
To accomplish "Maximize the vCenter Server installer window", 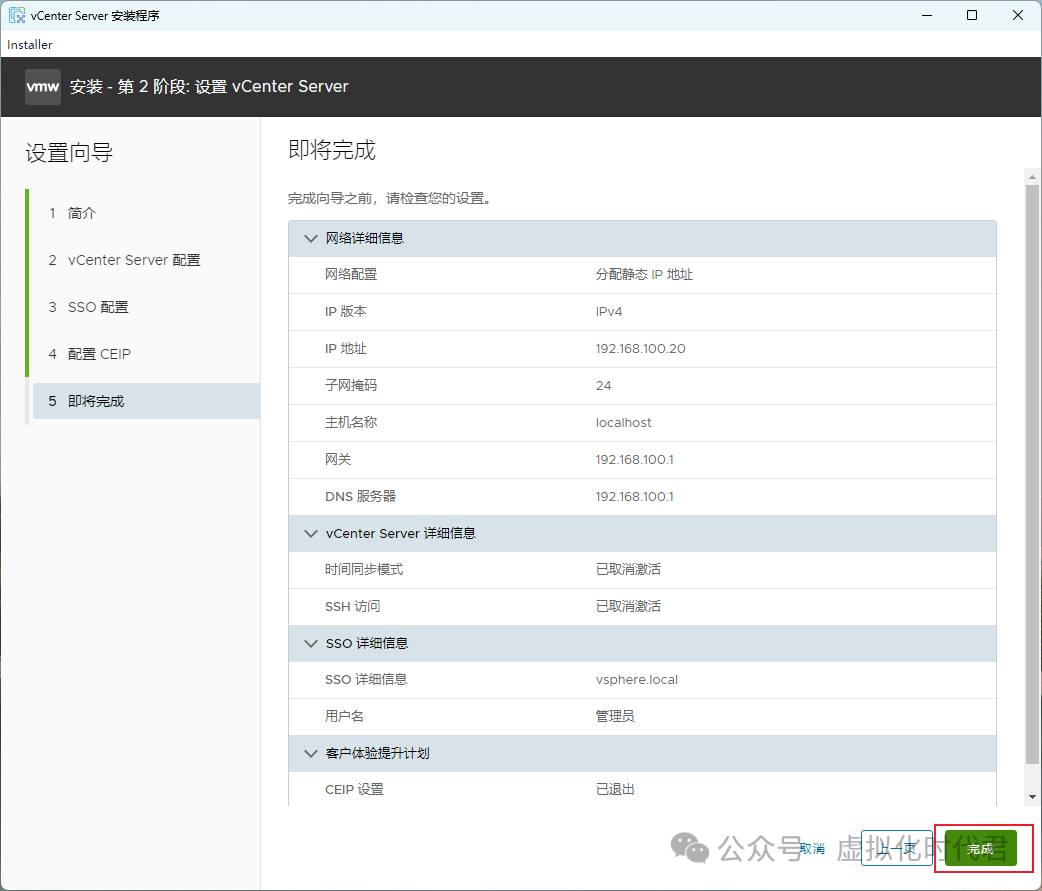I will tap(972, 15).
